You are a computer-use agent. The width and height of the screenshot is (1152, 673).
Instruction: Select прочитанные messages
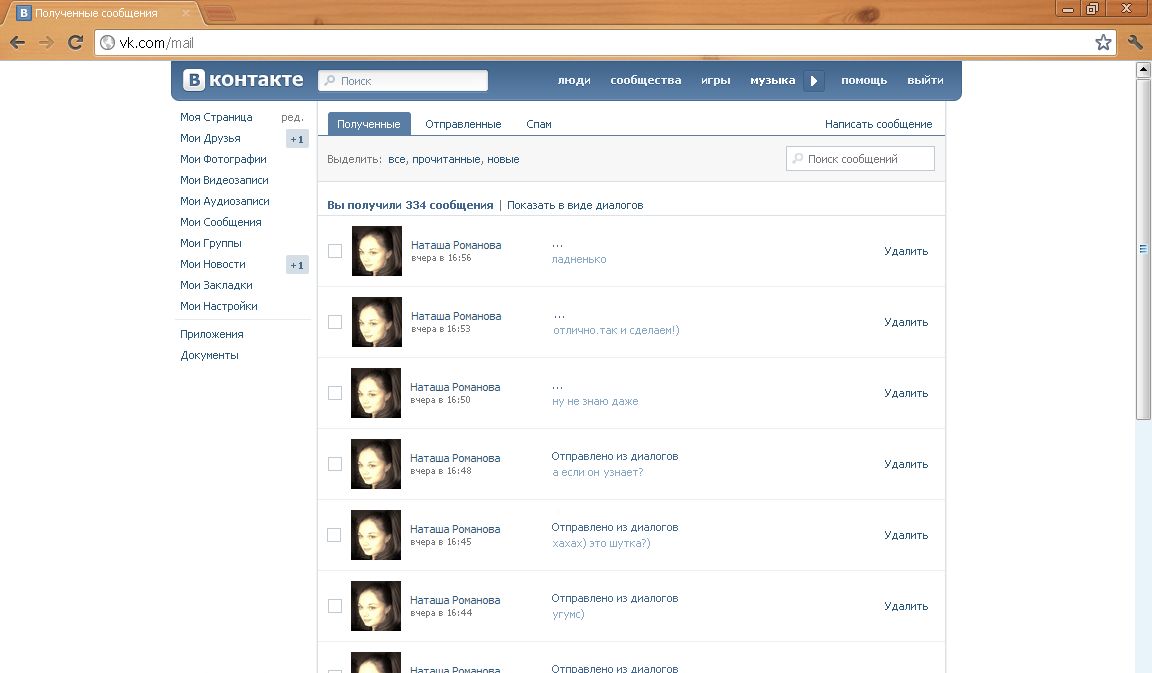[447, 159]
